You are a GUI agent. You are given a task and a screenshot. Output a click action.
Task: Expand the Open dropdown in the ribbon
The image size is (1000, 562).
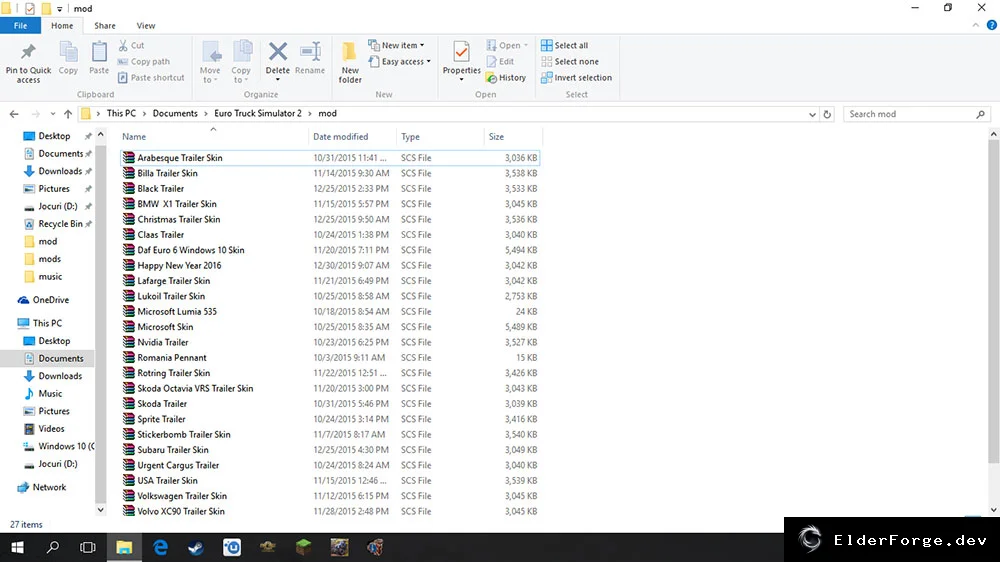[526, 45]
